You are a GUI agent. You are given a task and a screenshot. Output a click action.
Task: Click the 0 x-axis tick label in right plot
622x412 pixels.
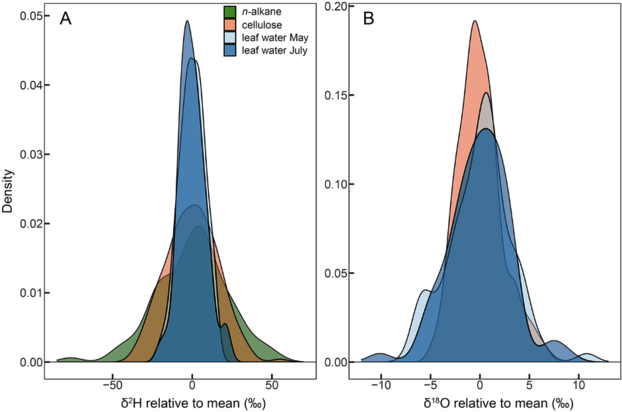point(480,384)
